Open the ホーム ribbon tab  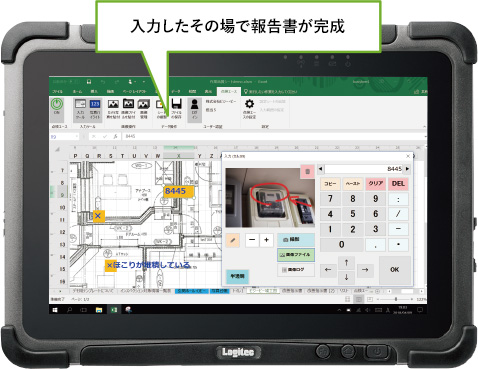(x=77, y=91)
